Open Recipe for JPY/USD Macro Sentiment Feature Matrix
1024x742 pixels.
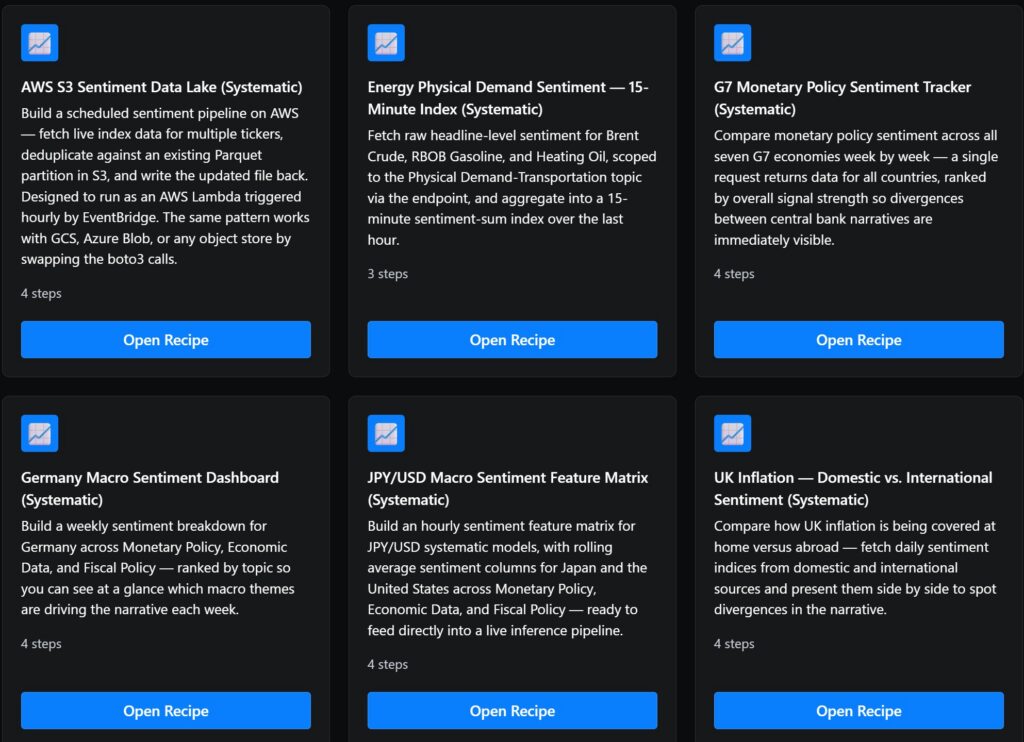pos(512,711)
